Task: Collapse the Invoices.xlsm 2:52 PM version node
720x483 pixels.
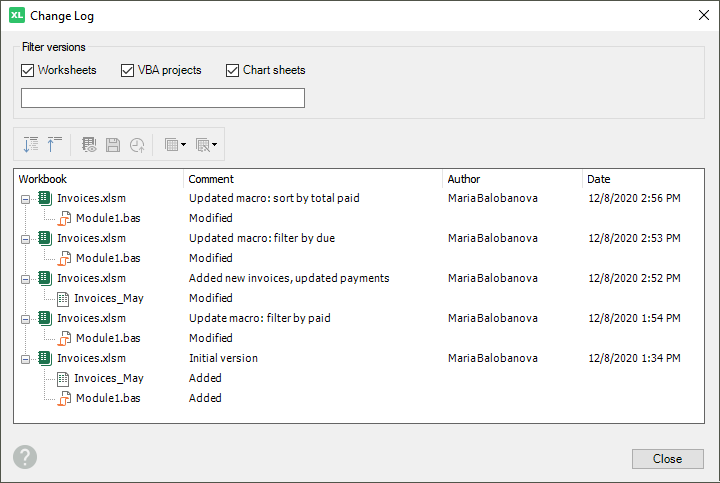Action: tap(26, 279)
